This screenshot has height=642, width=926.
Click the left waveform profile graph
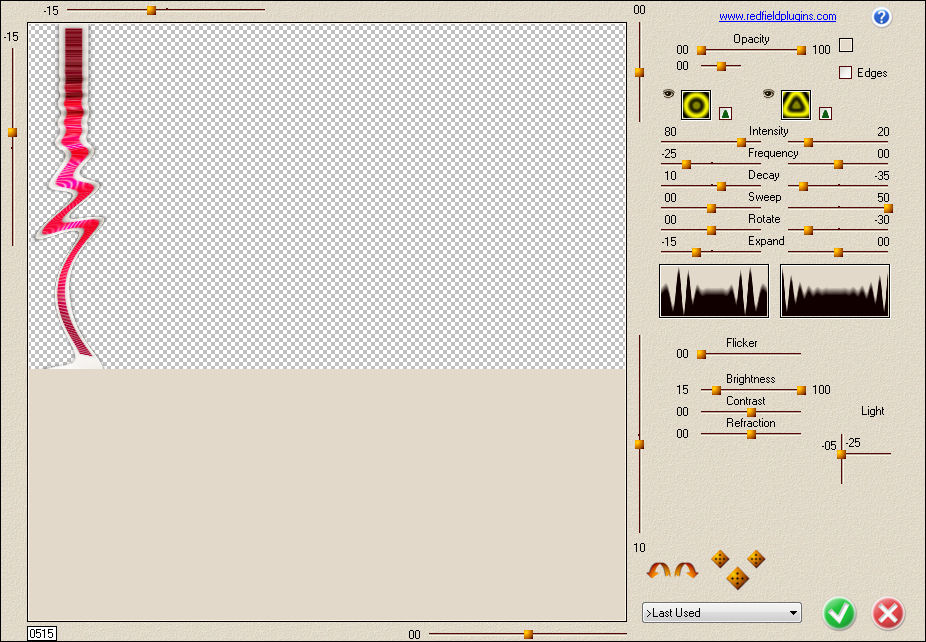coord(714,291)
